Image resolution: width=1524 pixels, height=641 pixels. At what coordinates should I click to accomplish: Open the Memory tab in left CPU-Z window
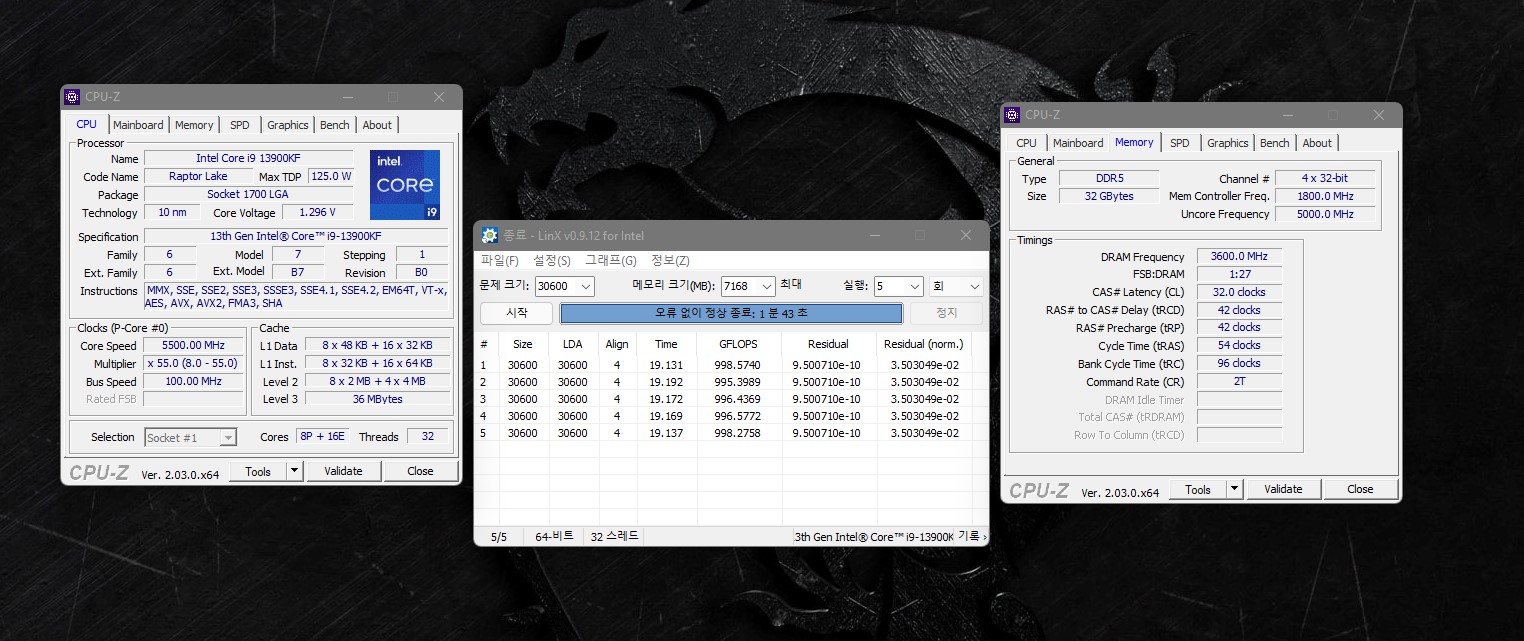pos(194,125)
